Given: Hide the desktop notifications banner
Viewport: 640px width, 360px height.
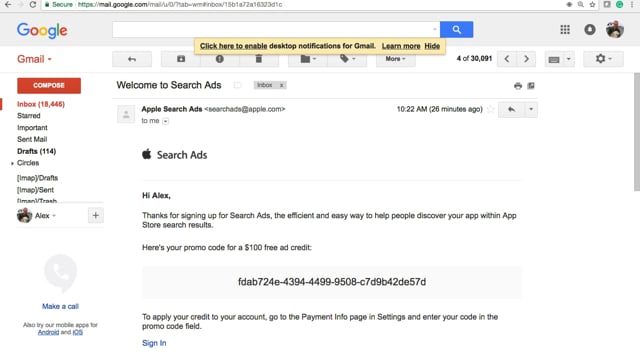Looking at the screenshot, I should pos(432,46).
